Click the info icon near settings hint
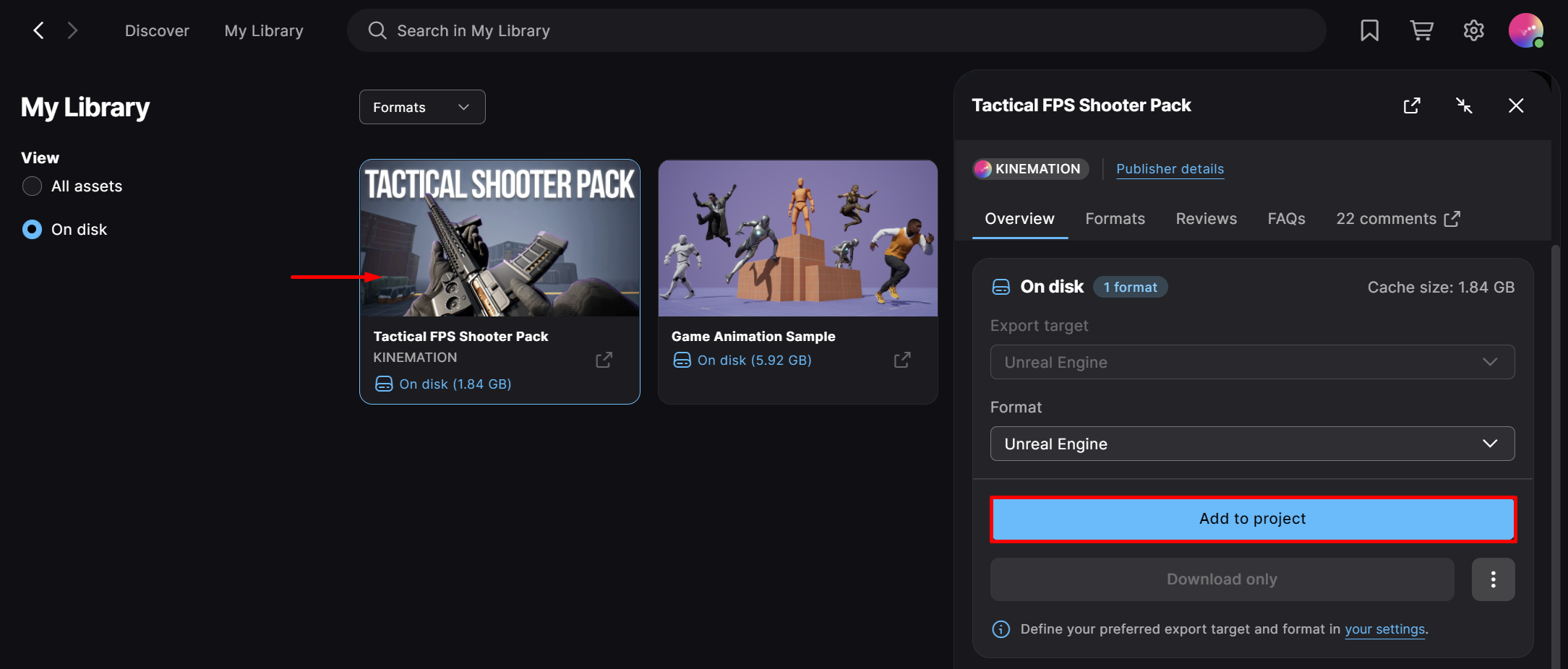This screenshot has width=1568, height=669. click(x=1001, y=629)
